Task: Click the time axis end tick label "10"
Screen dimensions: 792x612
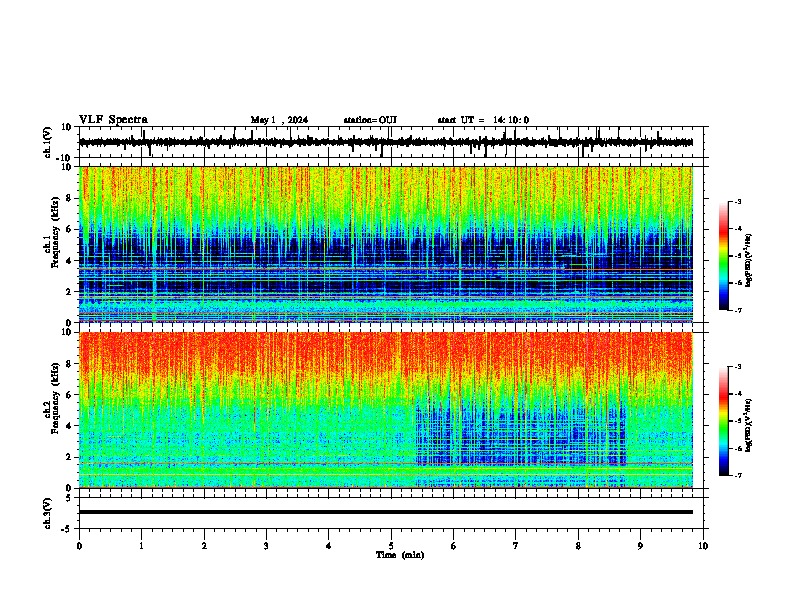Action: point(703,546)
